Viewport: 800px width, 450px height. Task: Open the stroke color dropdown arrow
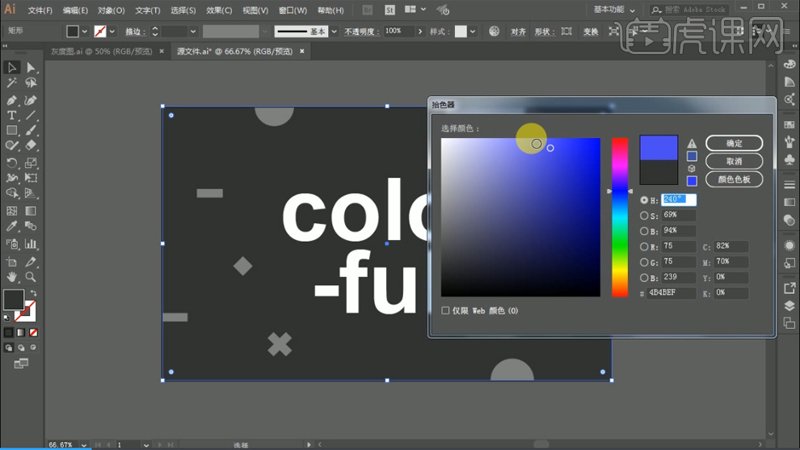(x=112, y=32)
